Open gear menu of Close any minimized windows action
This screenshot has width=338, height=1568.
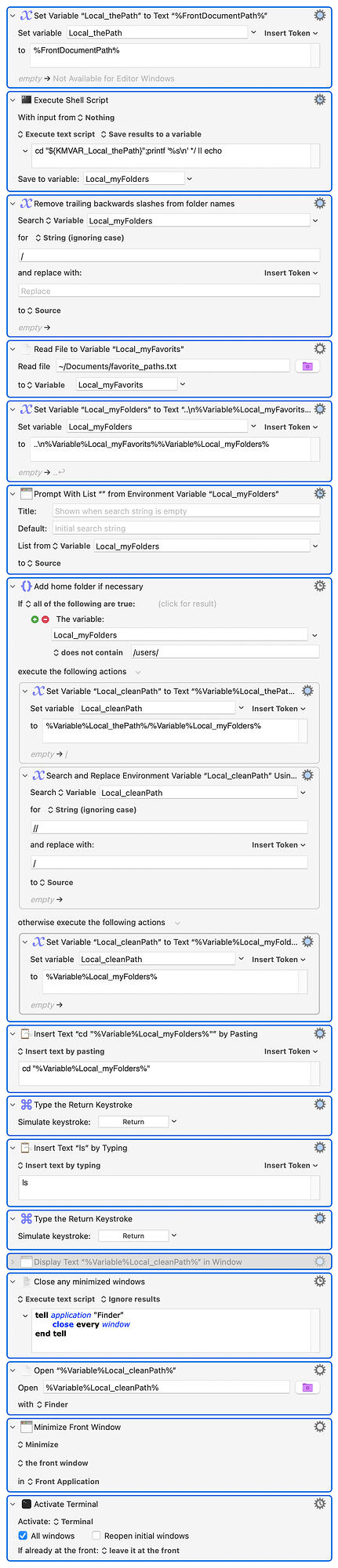319,1281
